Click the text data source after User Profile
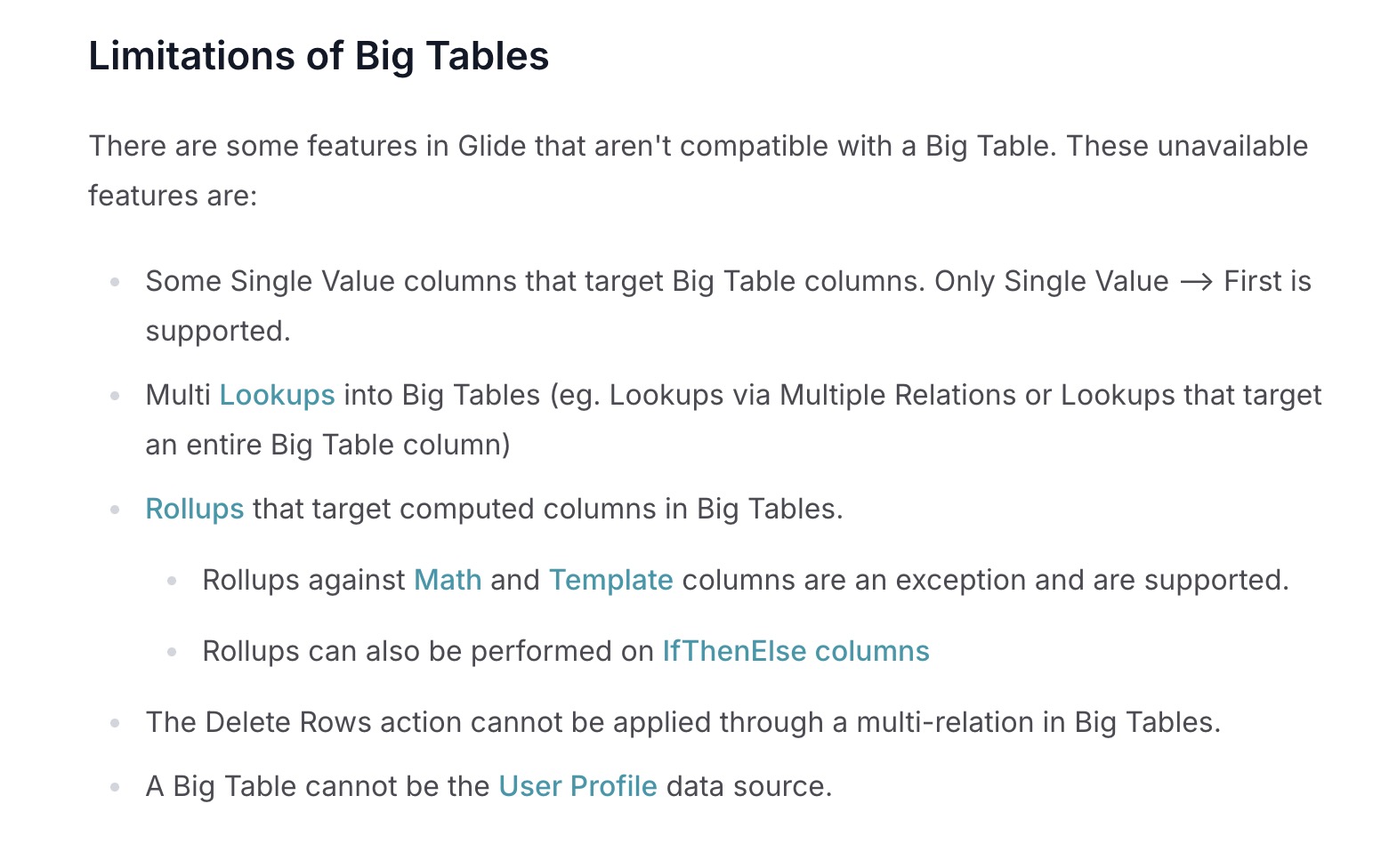The width and height of the screenshot is (1381, 868). (748, 785)
